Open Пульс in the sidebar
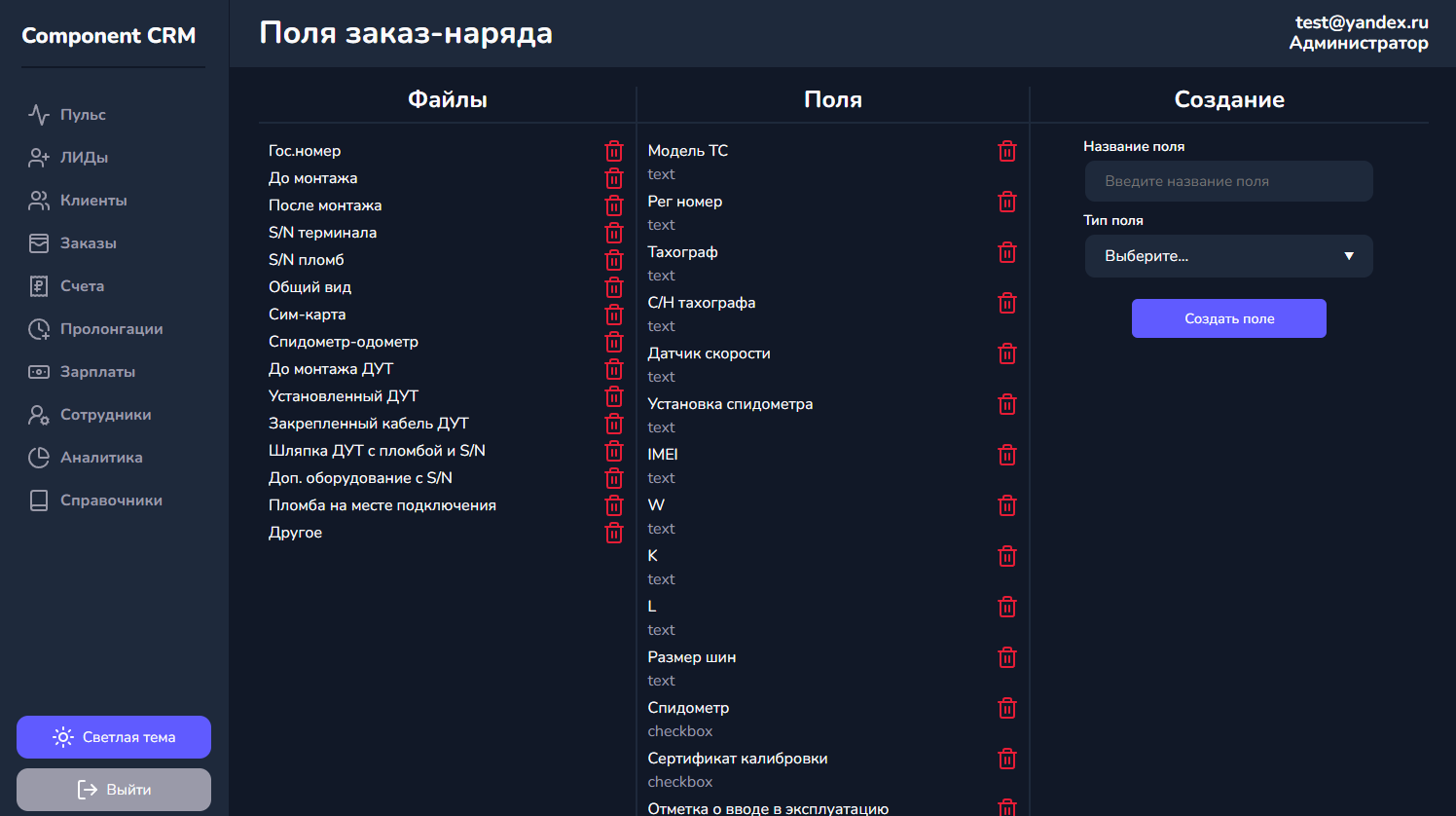 (x=67, y=115)
